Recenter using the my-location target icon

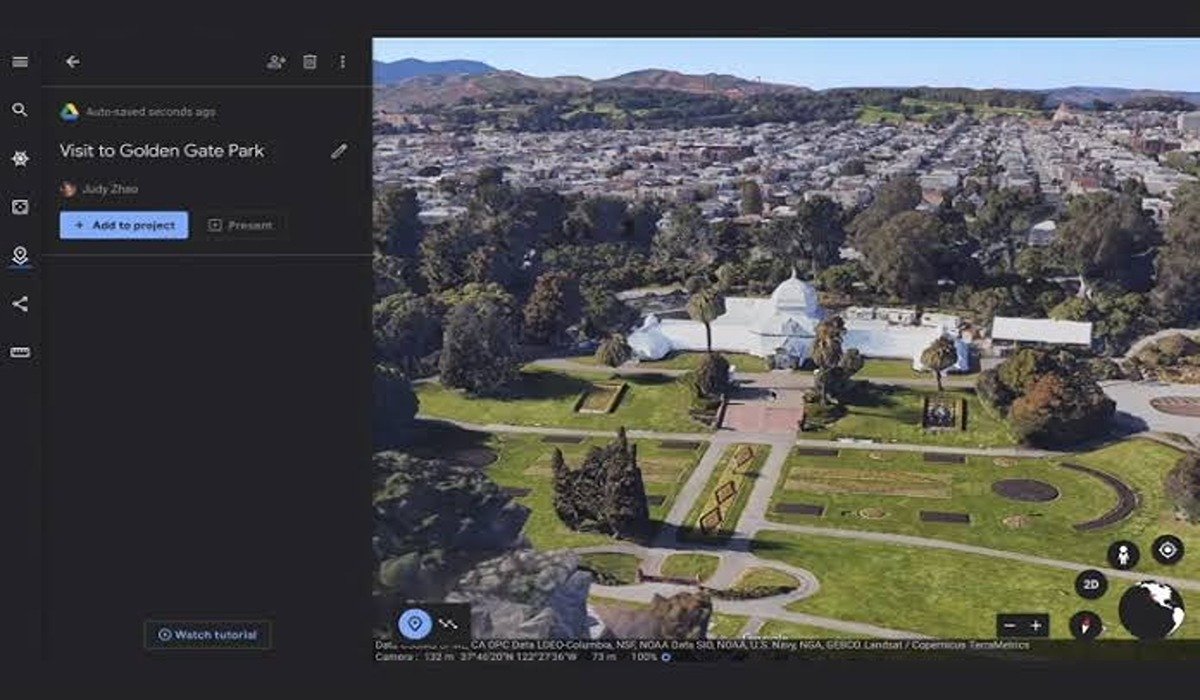pyautogui.click(x=1165, y=550)
